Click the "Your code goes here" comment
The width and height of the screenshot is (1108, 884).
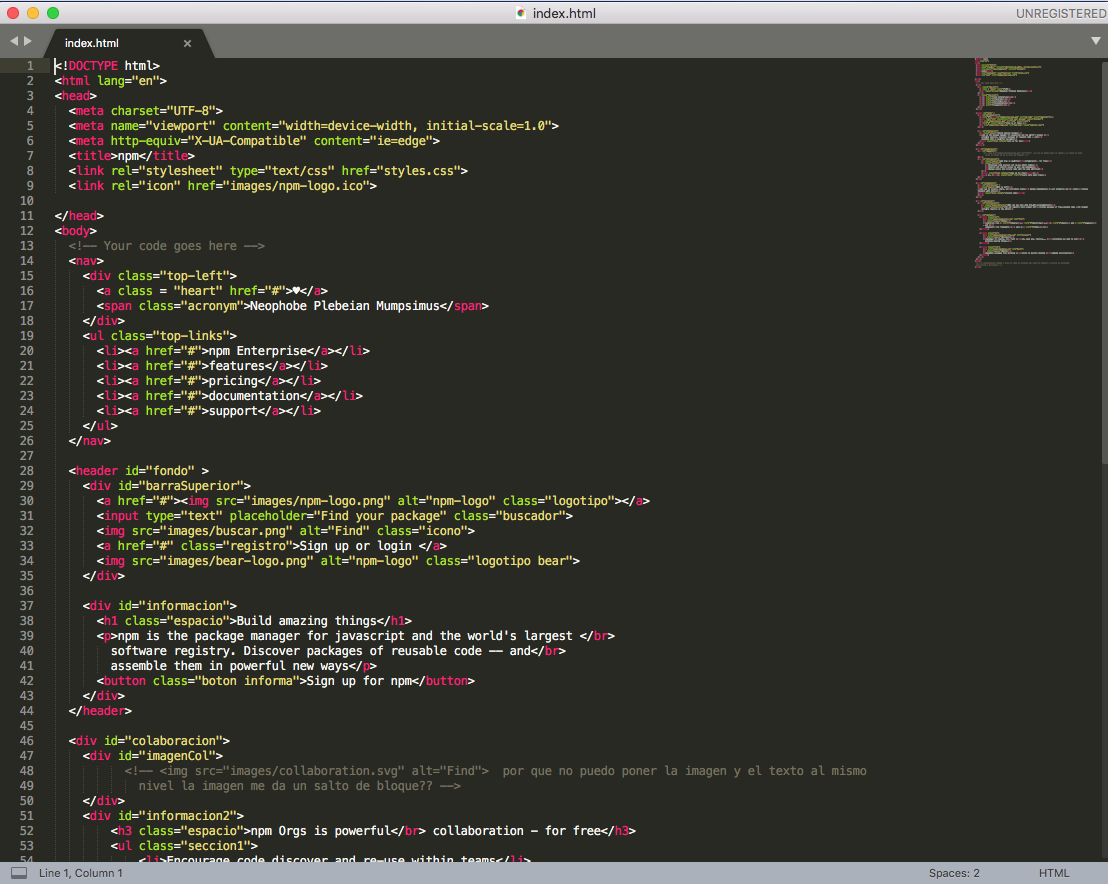pos(167,246)
